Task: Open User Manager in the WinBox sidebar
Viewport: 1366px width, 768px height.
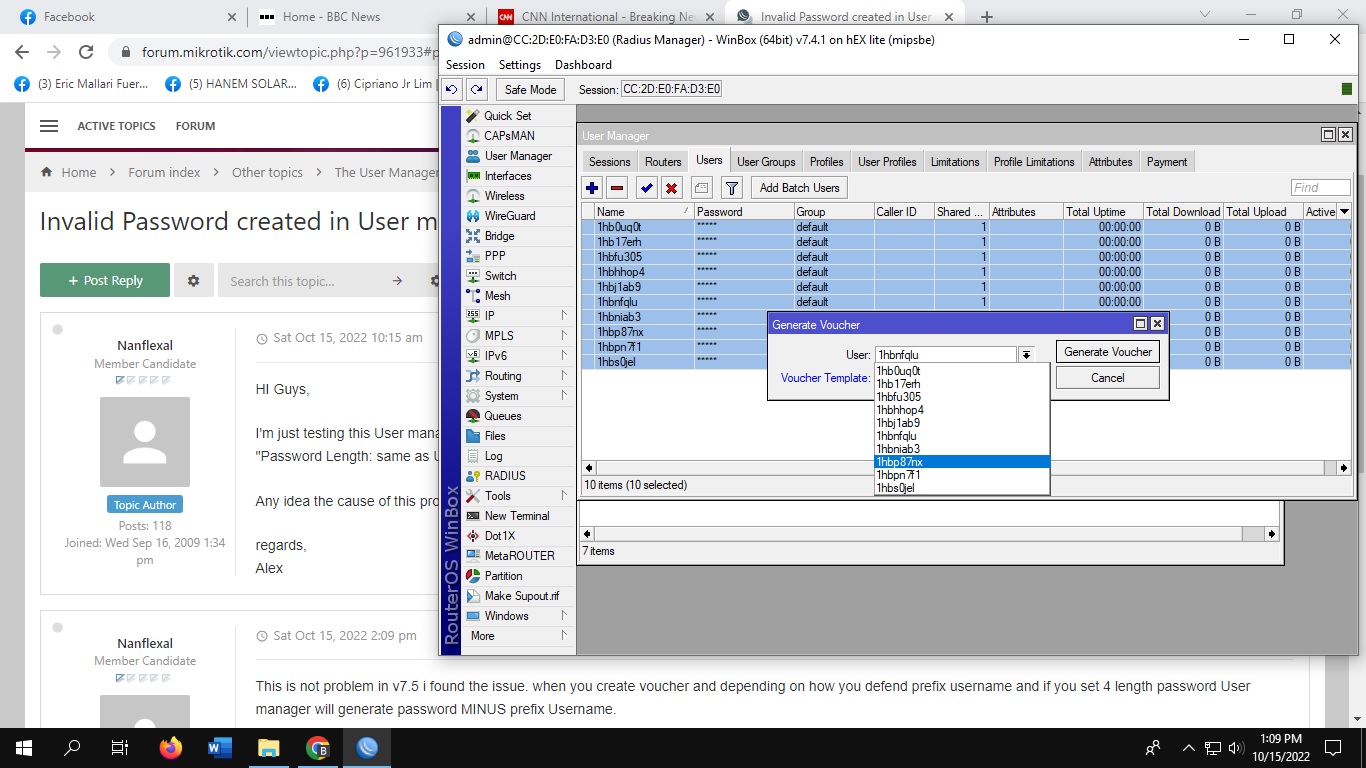Action: tap(518, 156)
